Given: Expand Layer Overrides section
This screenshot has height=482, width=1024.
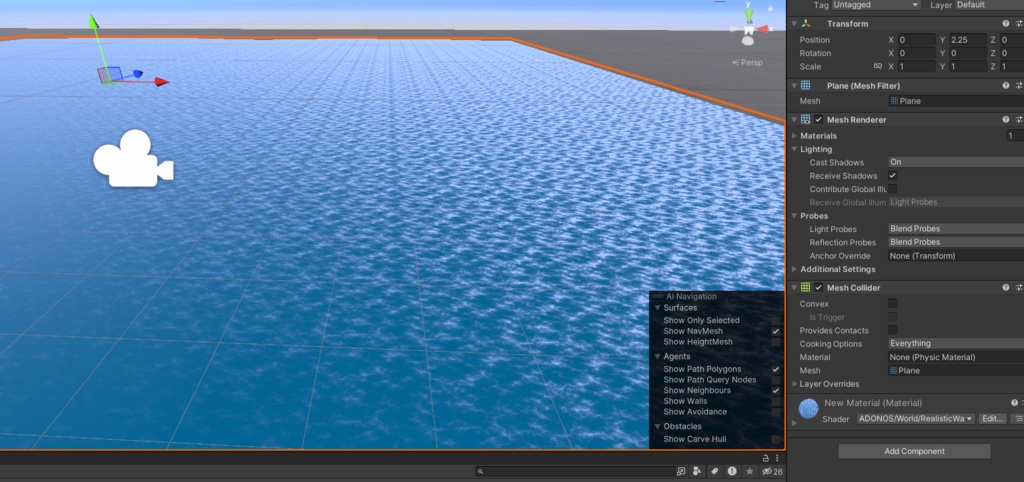Looking at the screenshot, I should point(795,384).
